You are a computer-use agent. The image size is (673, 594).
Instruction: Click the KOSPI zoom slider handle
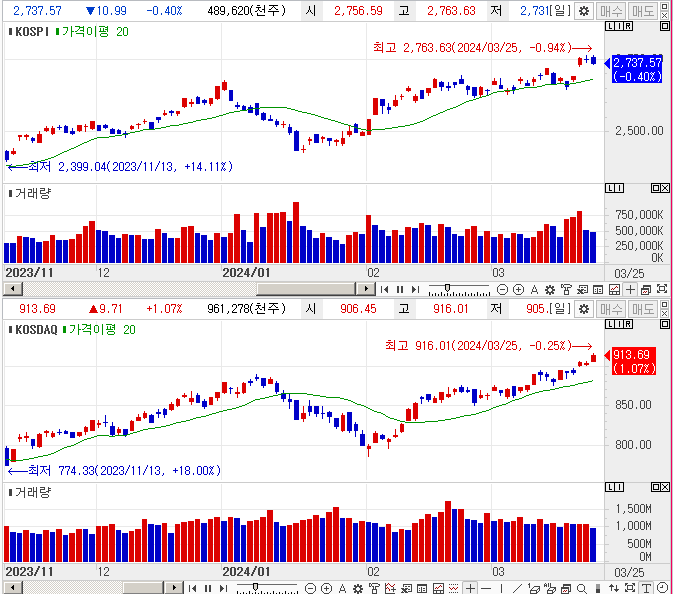tap(447, 288)
